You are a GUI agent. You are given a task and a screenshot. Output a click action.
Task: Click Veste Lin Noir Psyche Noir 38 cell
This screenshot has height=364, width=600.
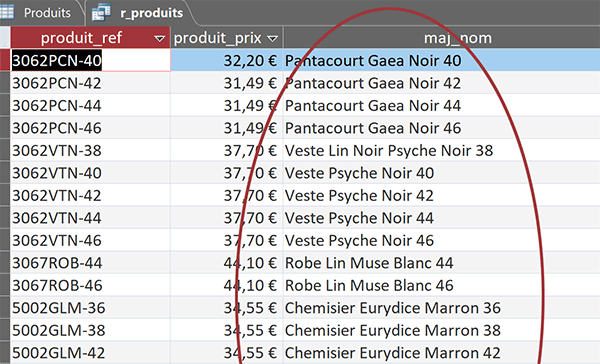(x=442, y=150)
